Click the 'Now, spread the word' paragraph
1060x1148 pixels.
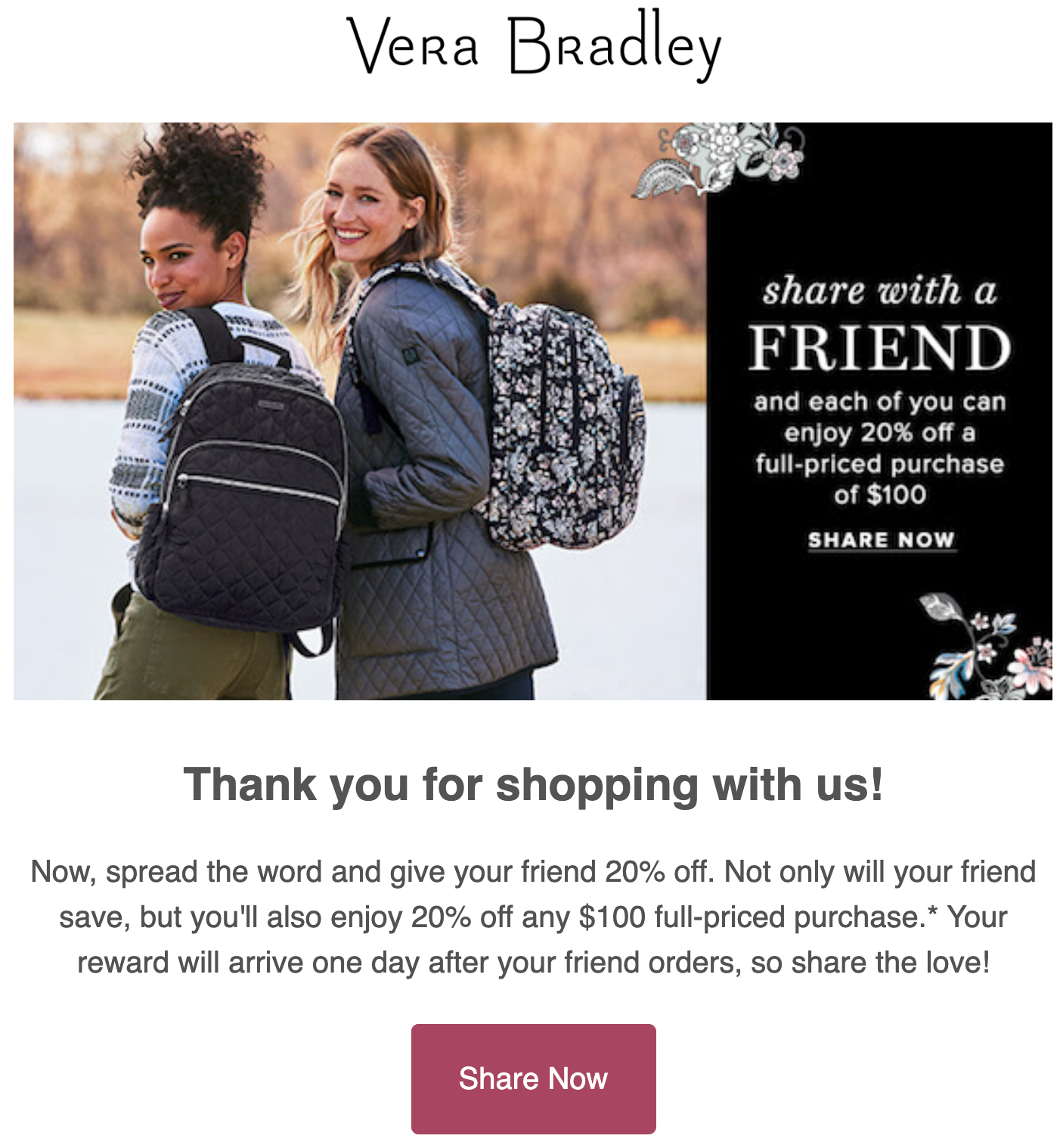(533, 917)
